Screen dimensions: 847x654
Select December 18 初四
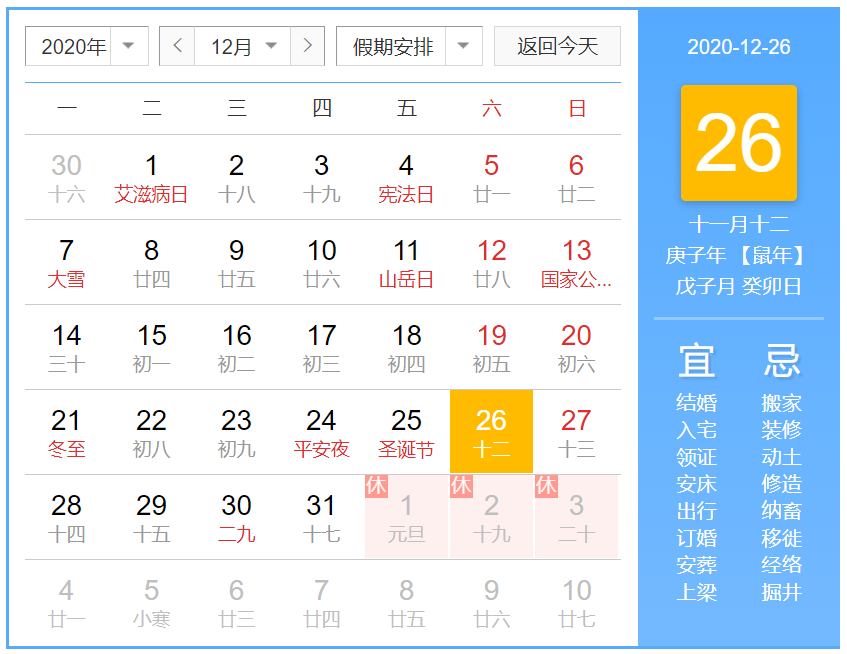[406, 348]
